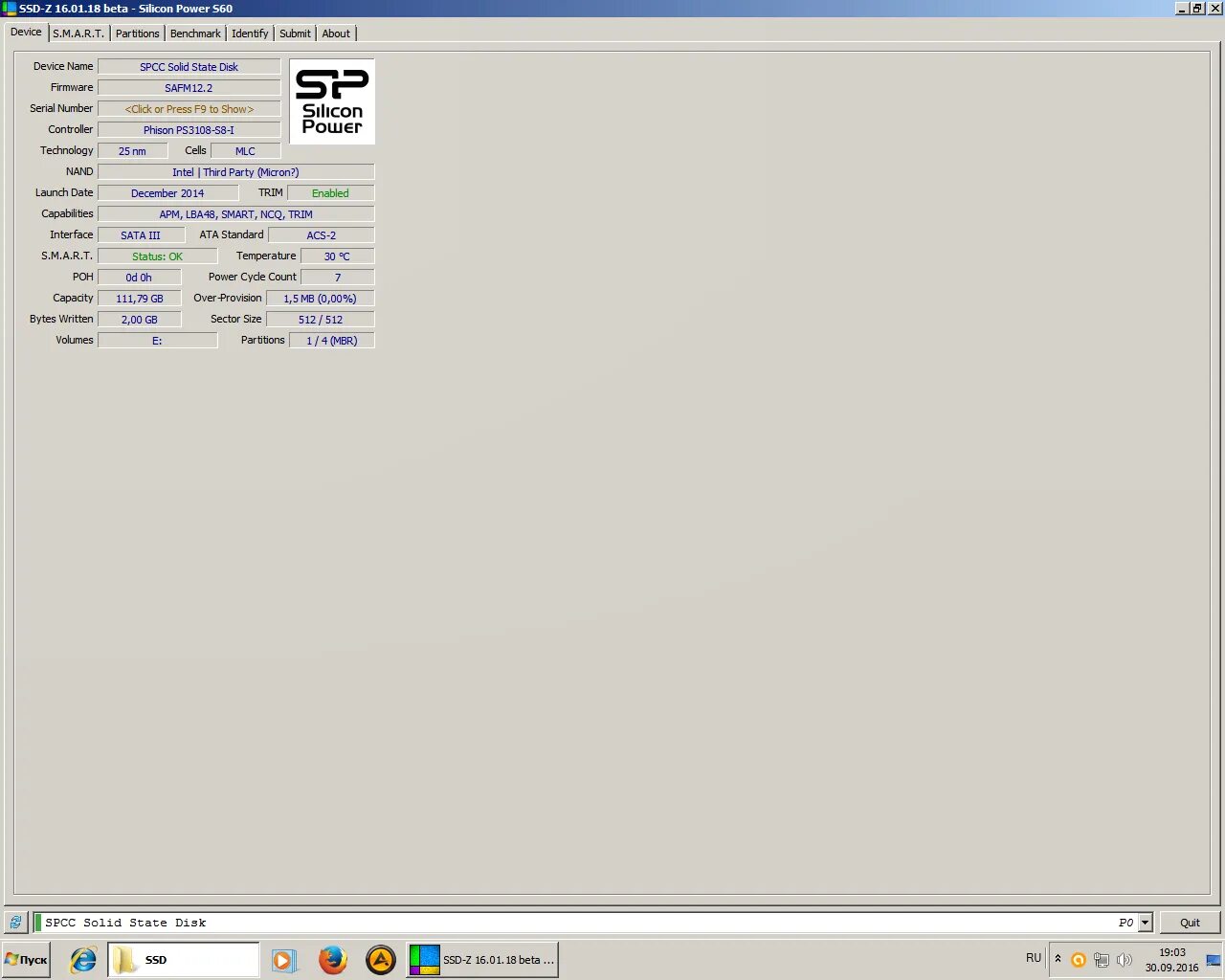
Task: Click the S.M.A.R.T. Status: OK value
Action: [x=158, y=256]
